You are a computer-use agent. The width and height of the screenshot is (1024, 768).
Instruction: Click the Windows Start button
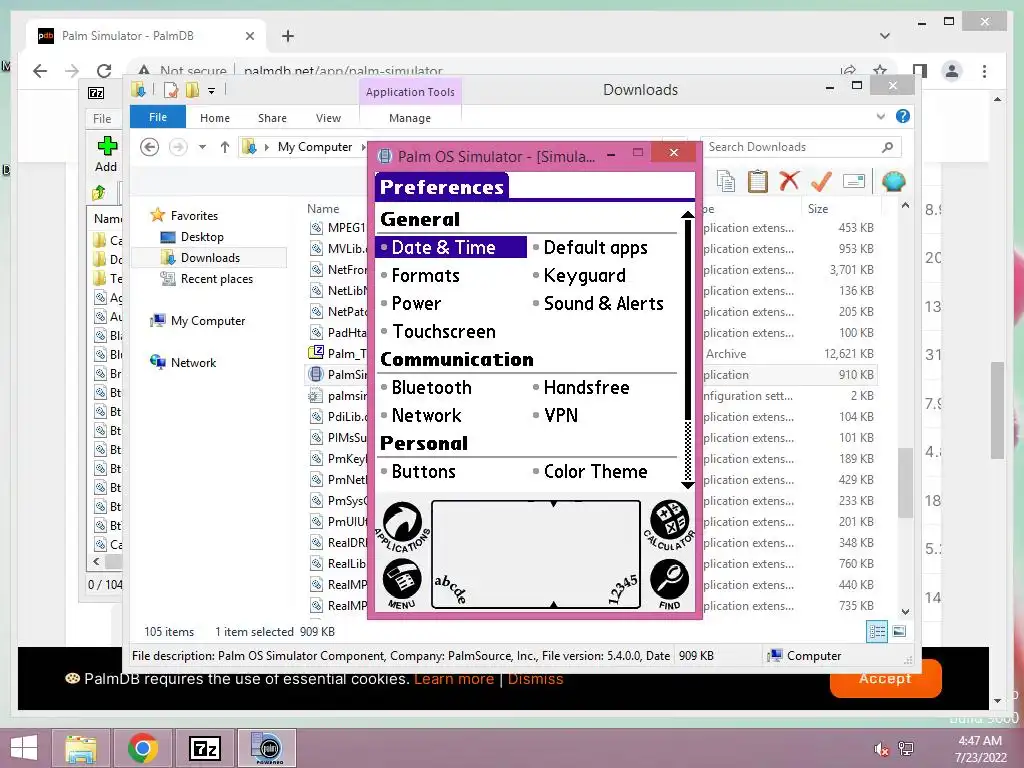click(x=24, y=748)
